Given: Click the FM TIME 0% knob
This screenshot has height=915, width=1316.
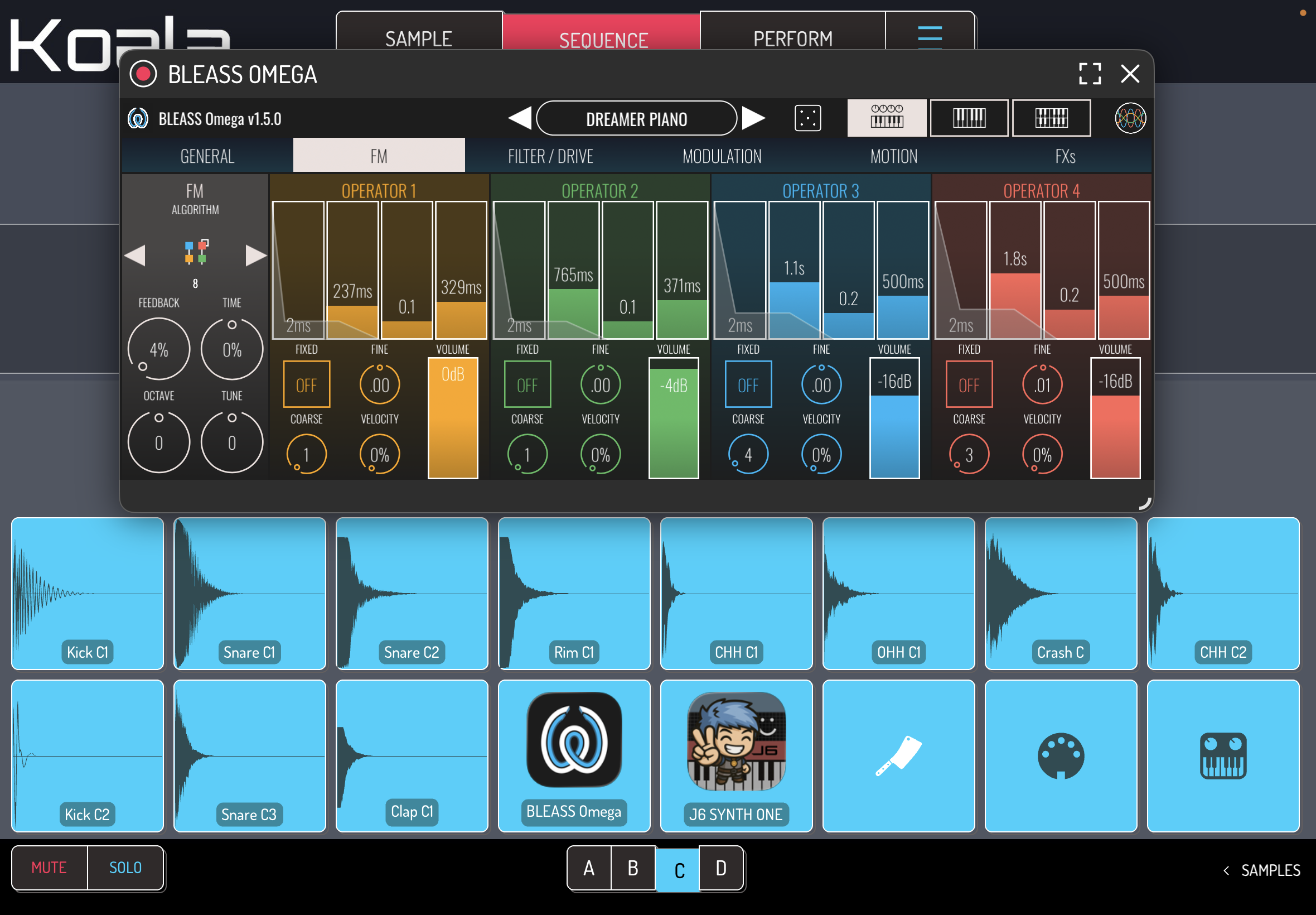Looking at the screenshot, I should click(232, 349).
